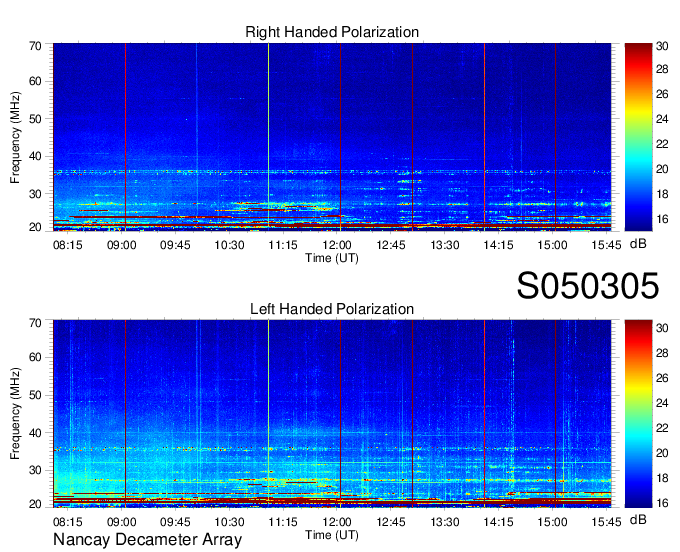Click the "28" value on Left Handed color bar

tap(662, 353)
